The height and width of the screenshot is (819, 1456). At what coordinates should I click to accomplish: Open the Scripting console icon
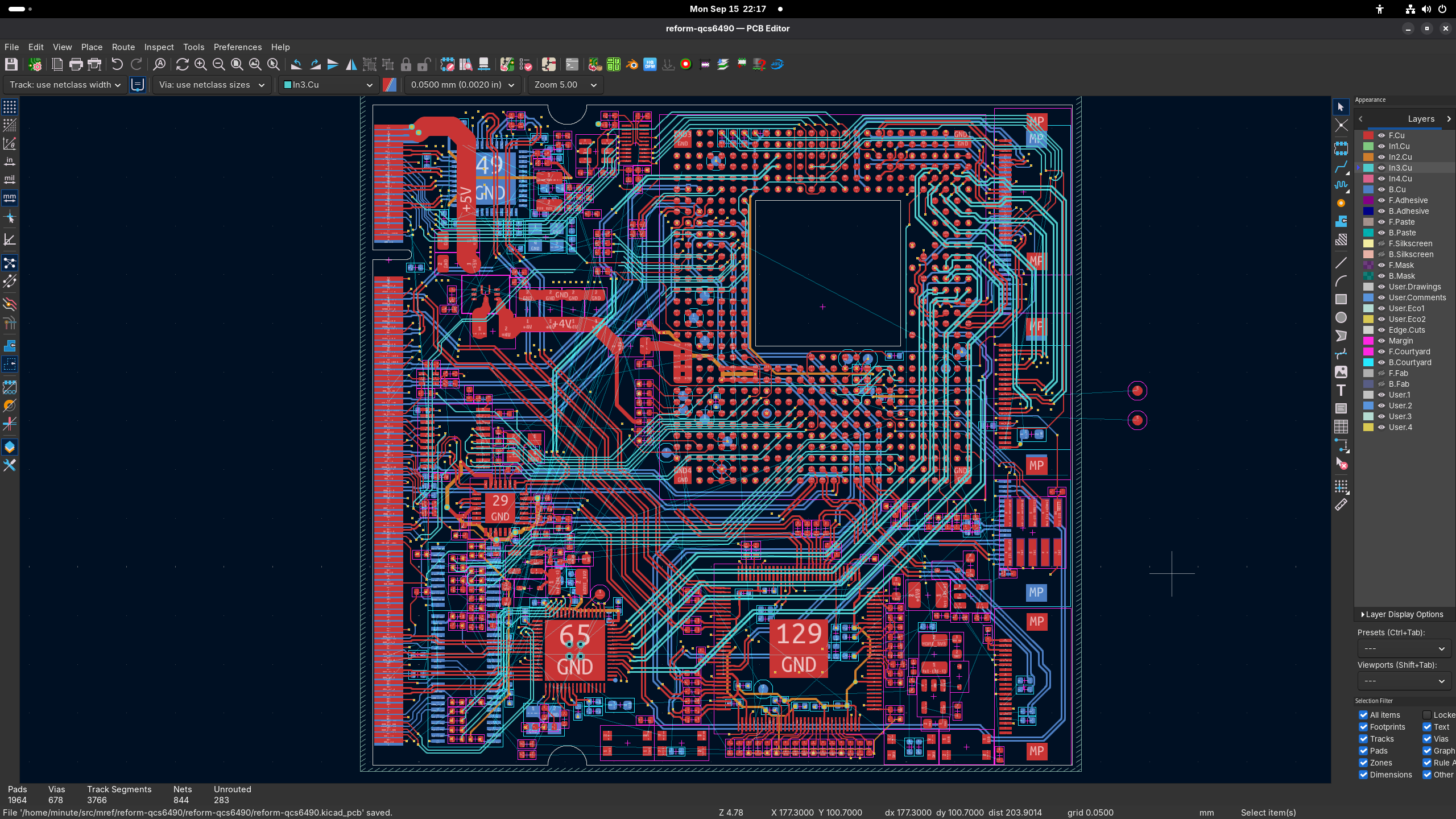coord(572,64)
